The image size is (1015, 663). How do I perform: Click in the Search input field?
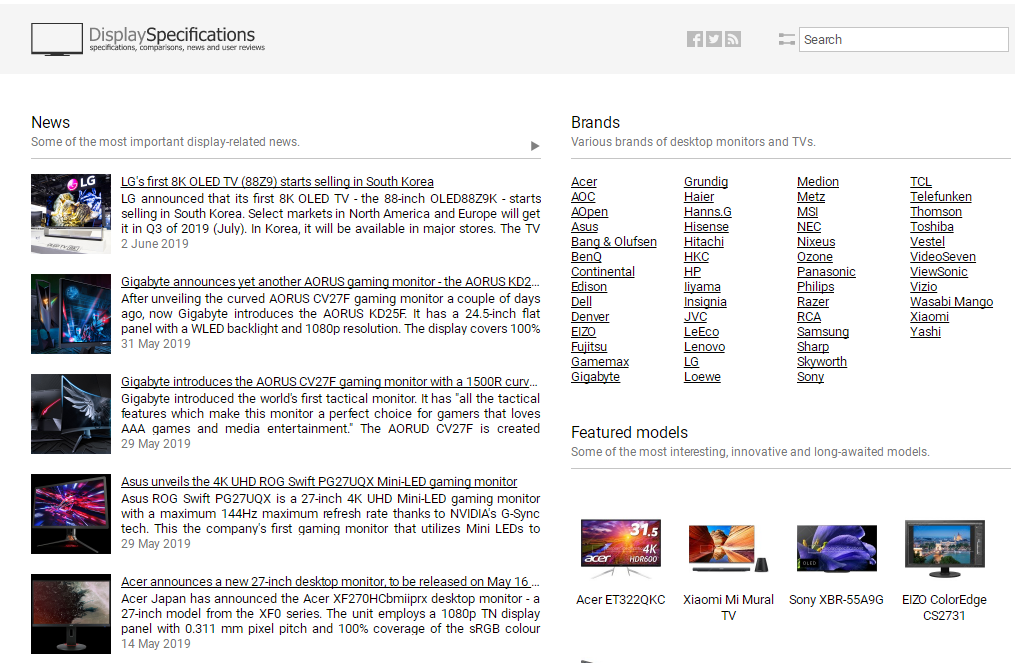904,39
